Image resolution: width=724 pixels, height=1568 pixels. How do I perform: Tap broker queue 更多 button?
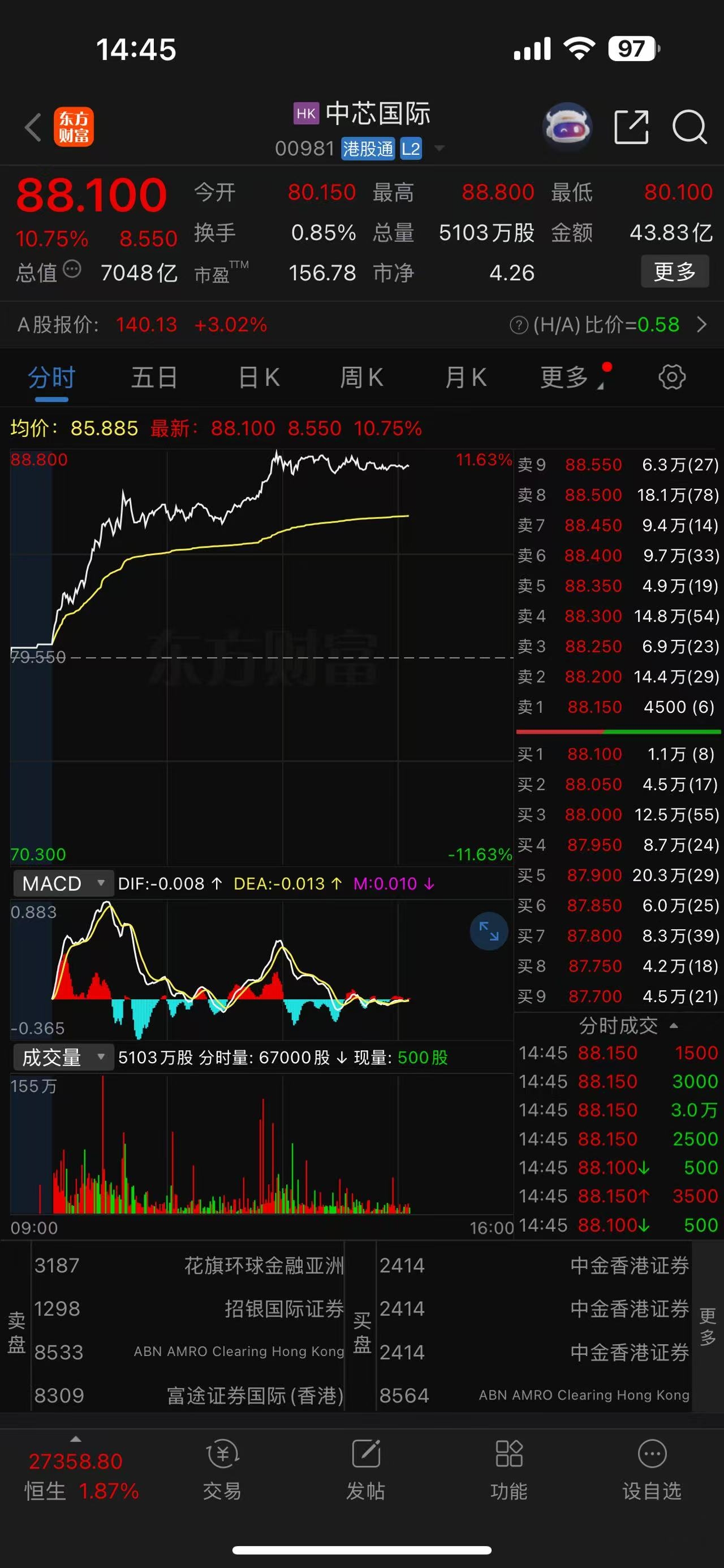click(708, 1327)
